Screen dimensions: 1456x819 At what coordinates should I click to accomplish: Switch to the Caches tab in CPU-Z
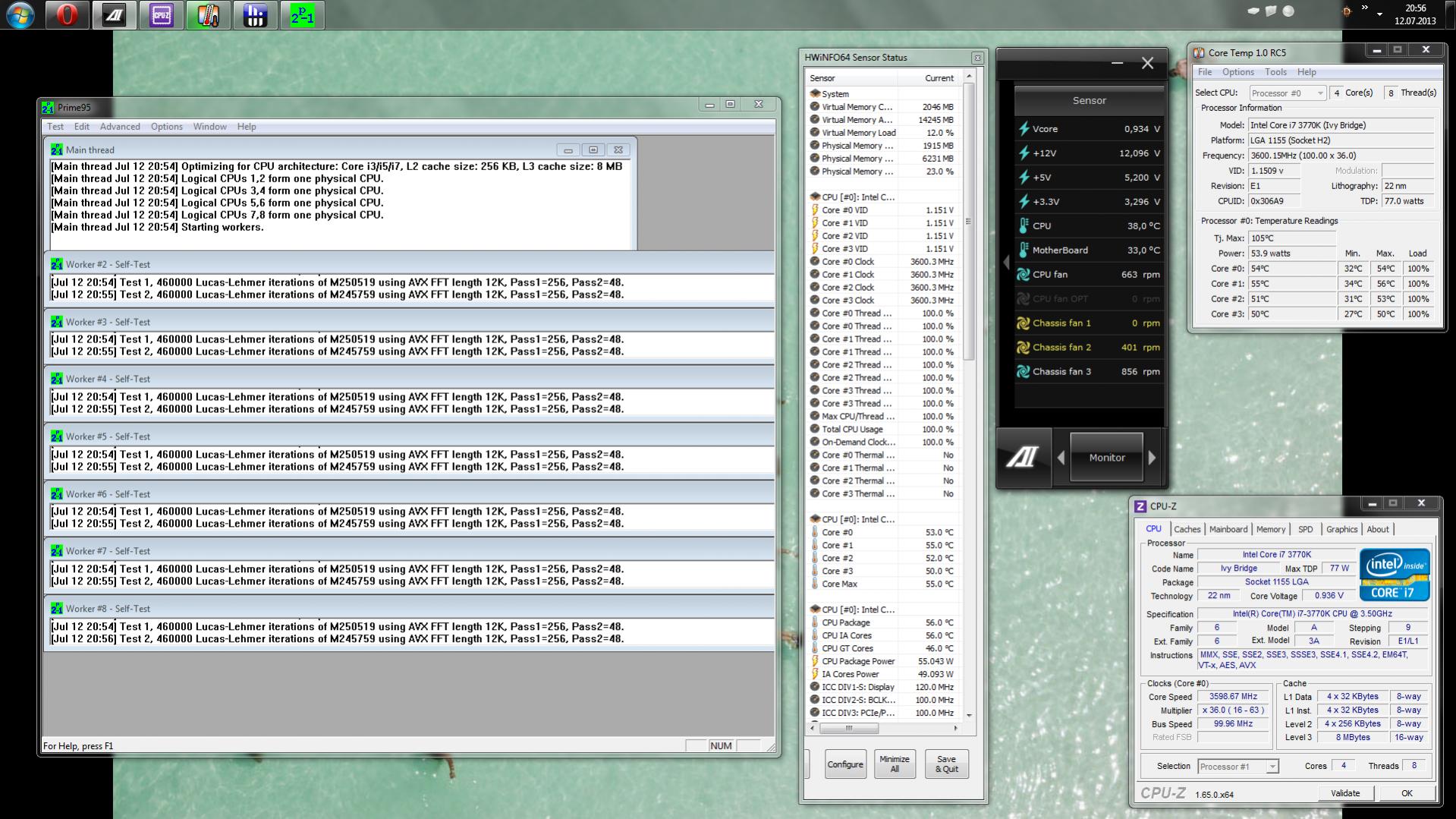(1187, 530)
